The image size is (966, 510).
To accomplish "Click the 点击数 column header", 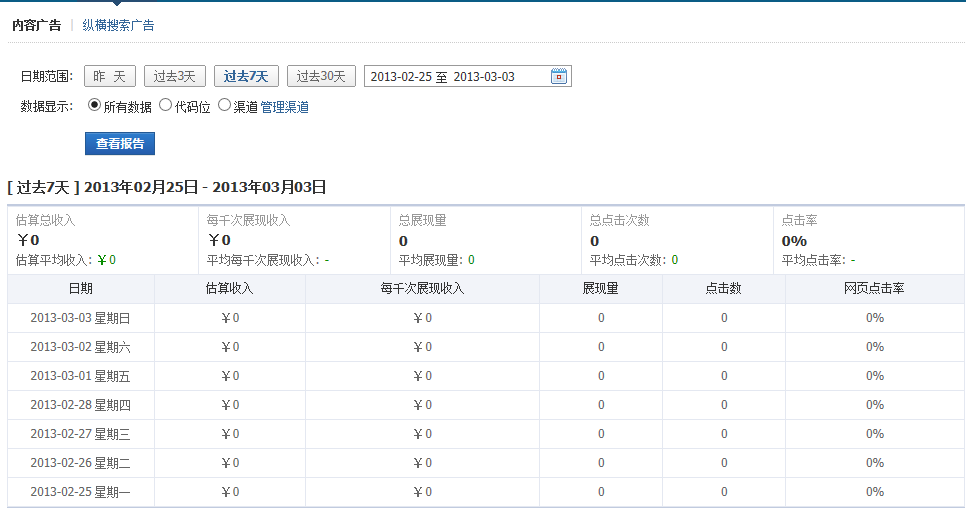I will point(723,288).
